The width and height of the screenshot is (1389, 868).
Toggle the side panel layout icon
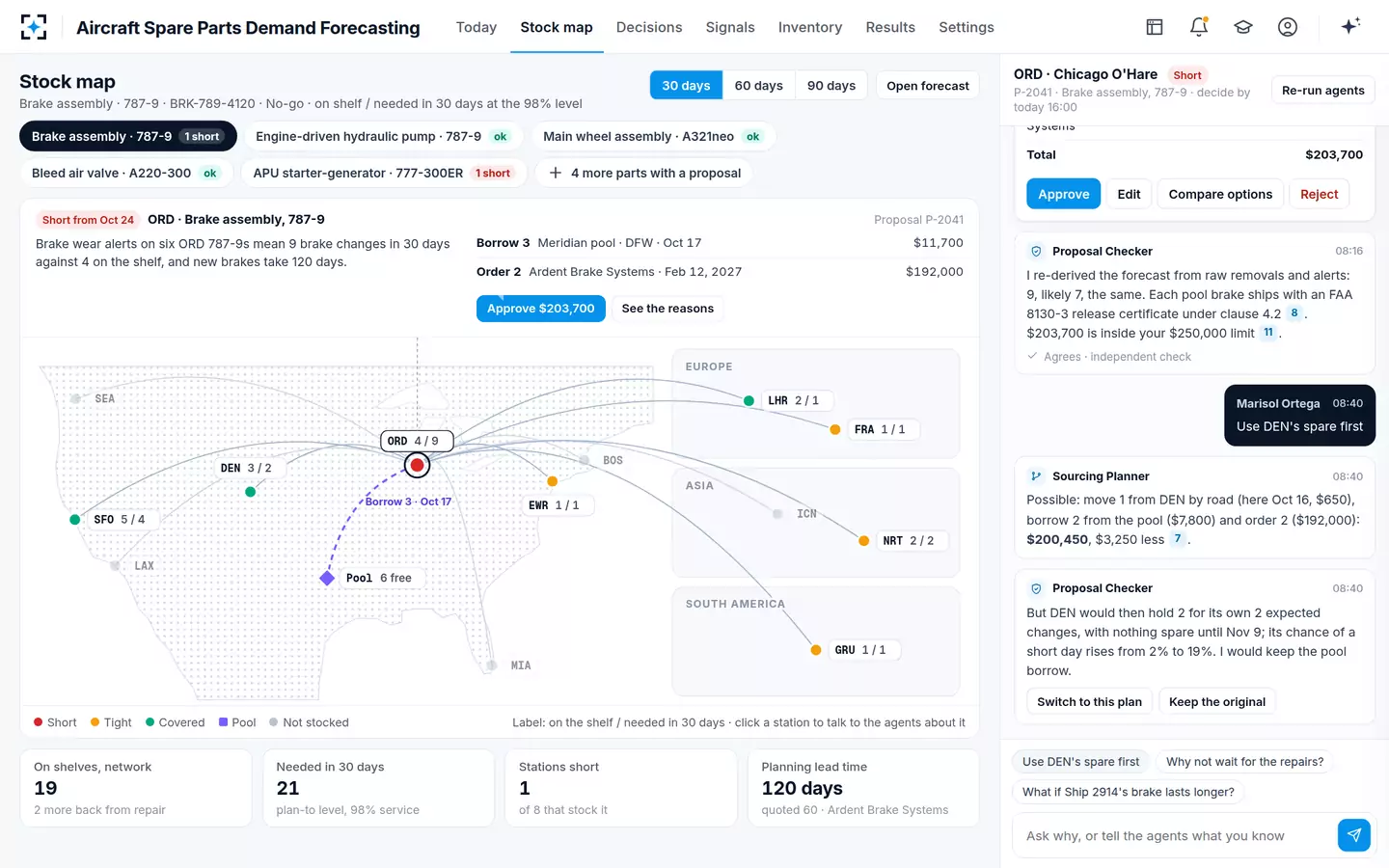(1155, 27)
